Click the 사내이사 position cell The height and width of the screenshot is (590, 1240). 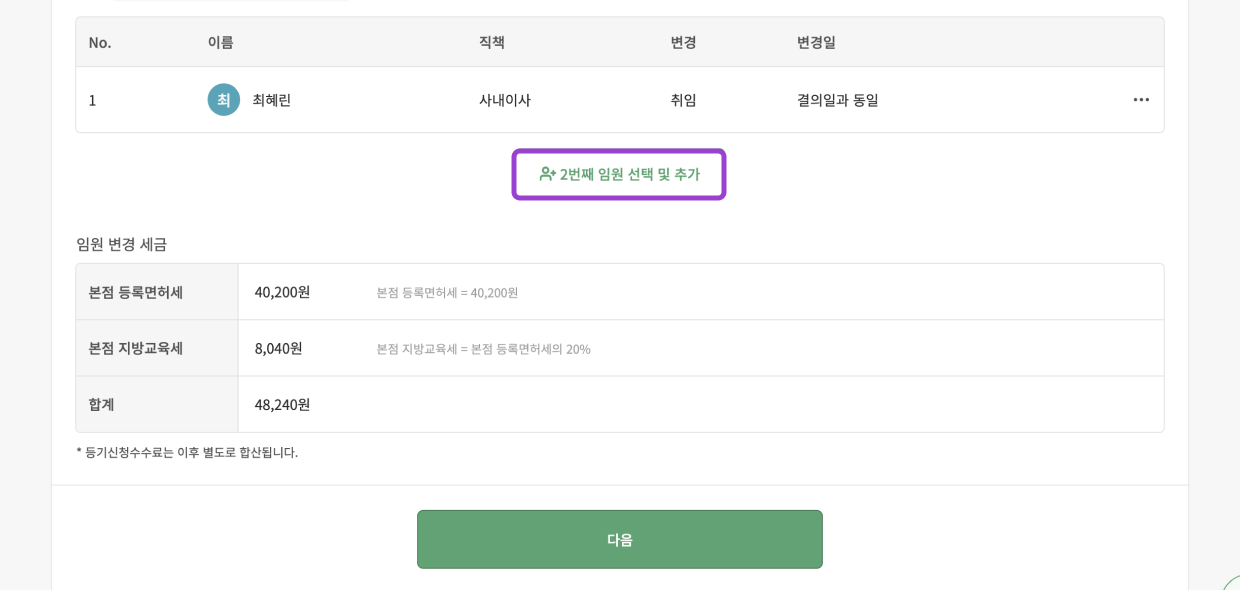pyautogui.click(x=505, y=100)
